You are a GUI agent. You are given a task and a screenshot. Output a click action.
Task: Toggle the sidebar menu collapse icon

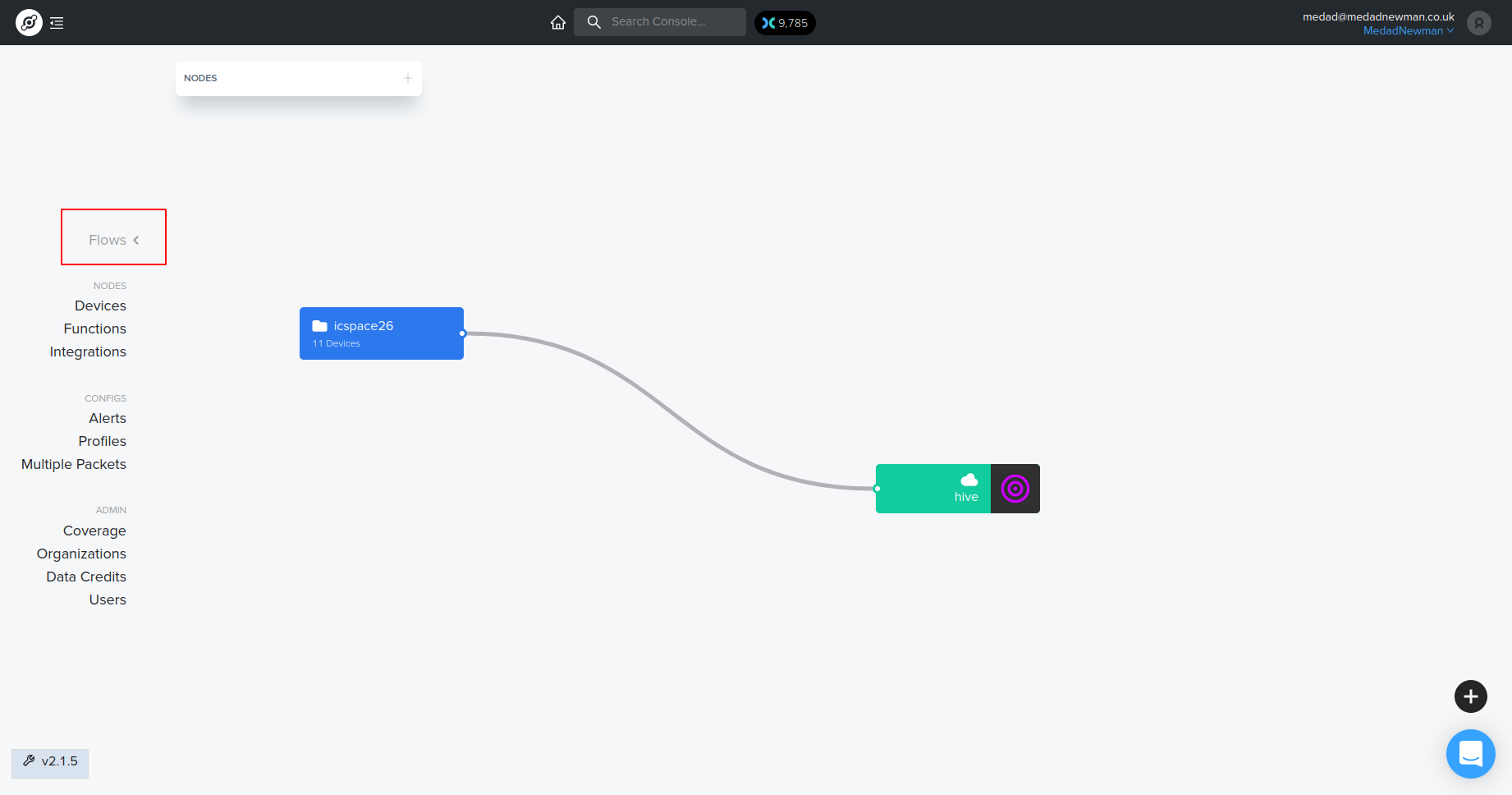[57, 23]
